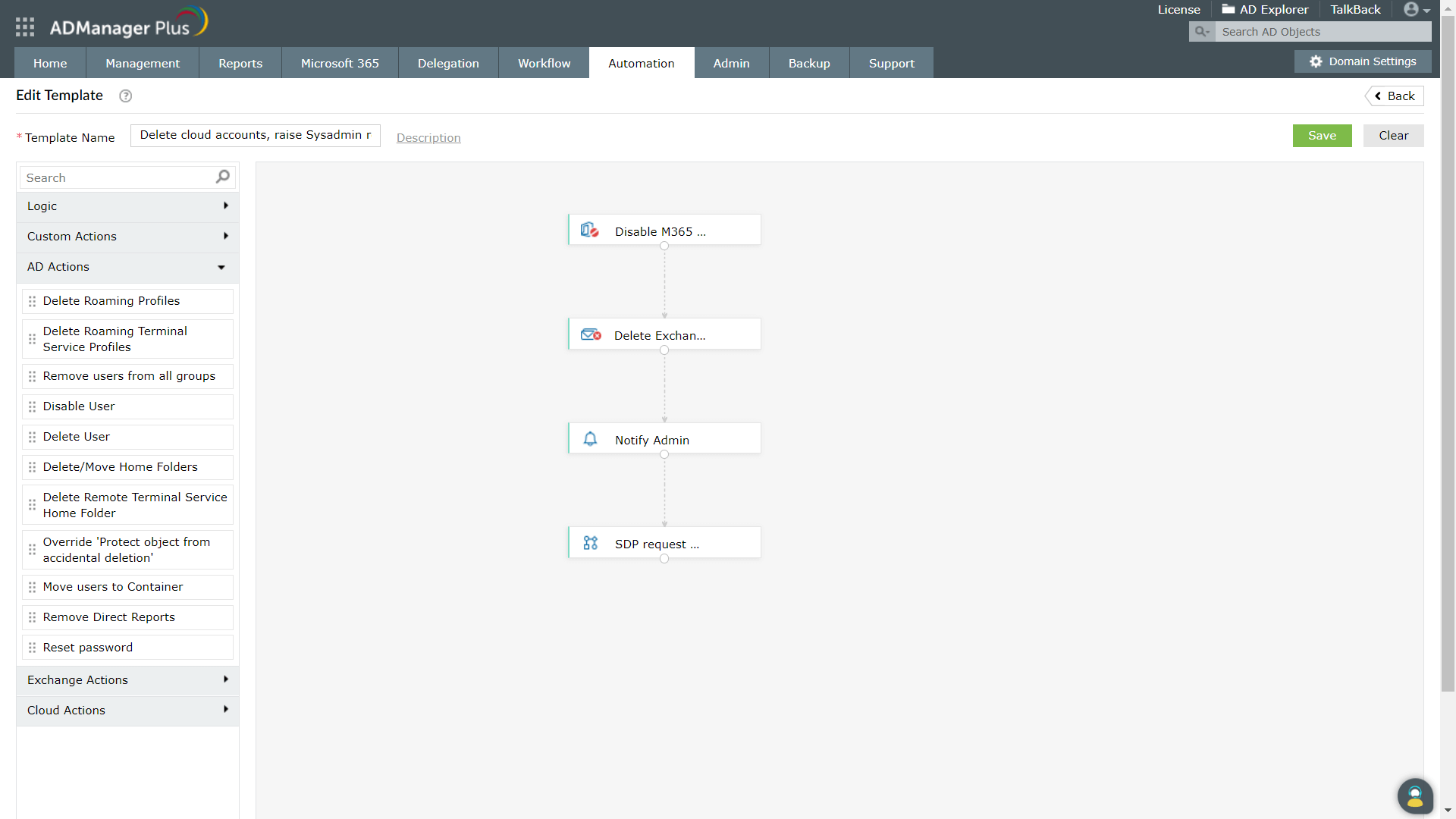The width and height of the screenshot is (1456, 819).
Task: Switch to the Reports tab
Action: (240, 63)
